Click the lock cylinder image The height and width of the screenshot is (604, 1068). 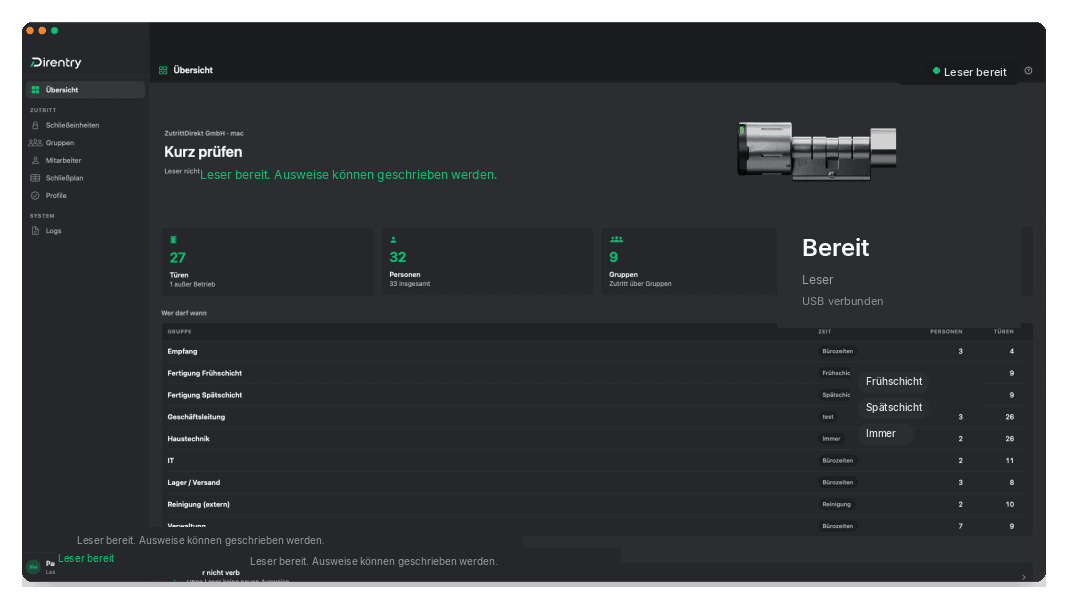pos(817,150)
